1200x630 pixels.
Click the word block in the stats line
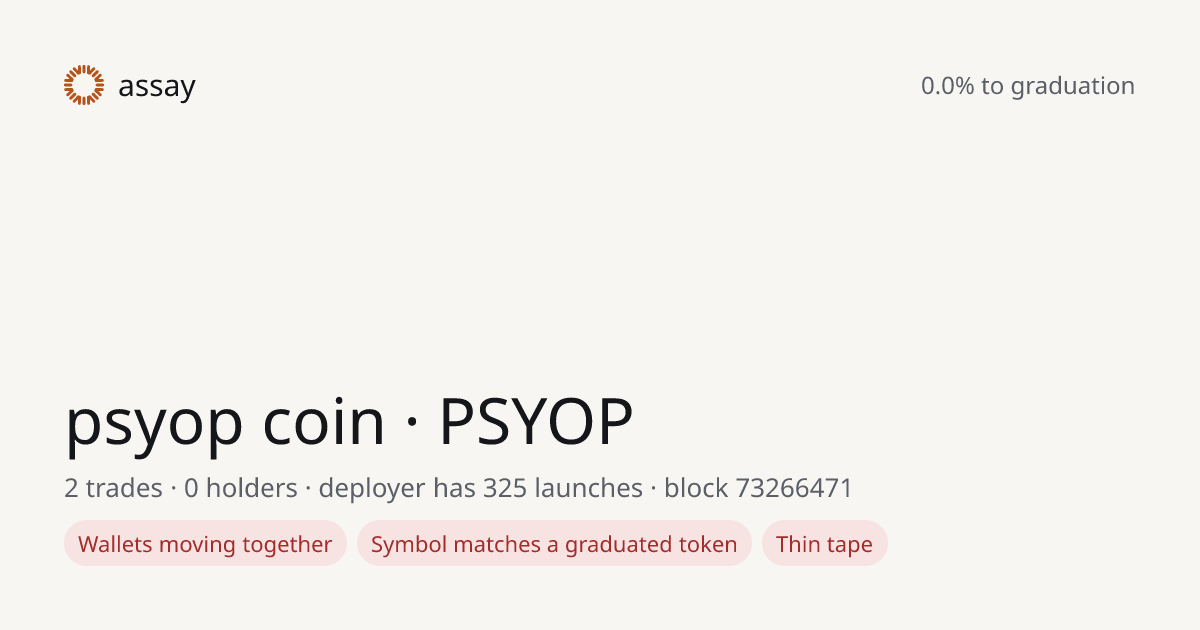[x=696, y=488]
